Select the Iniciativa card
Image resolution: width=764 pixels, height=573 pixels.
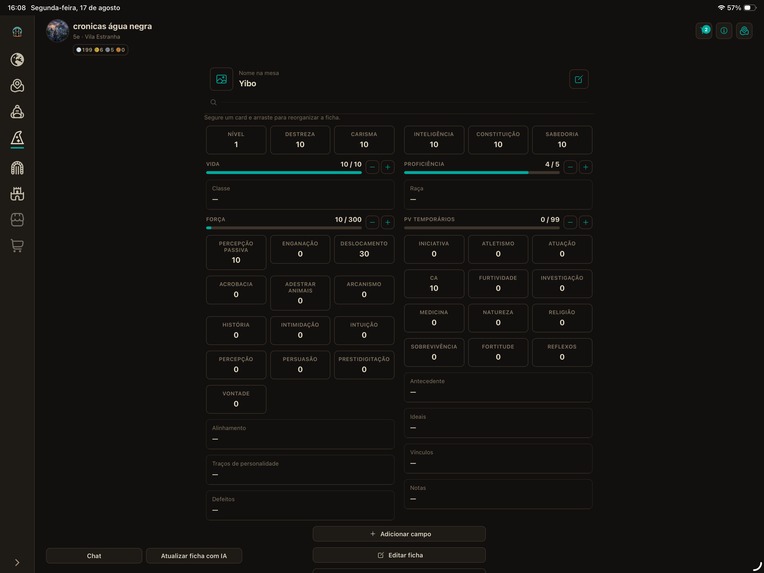coord(434,249)
